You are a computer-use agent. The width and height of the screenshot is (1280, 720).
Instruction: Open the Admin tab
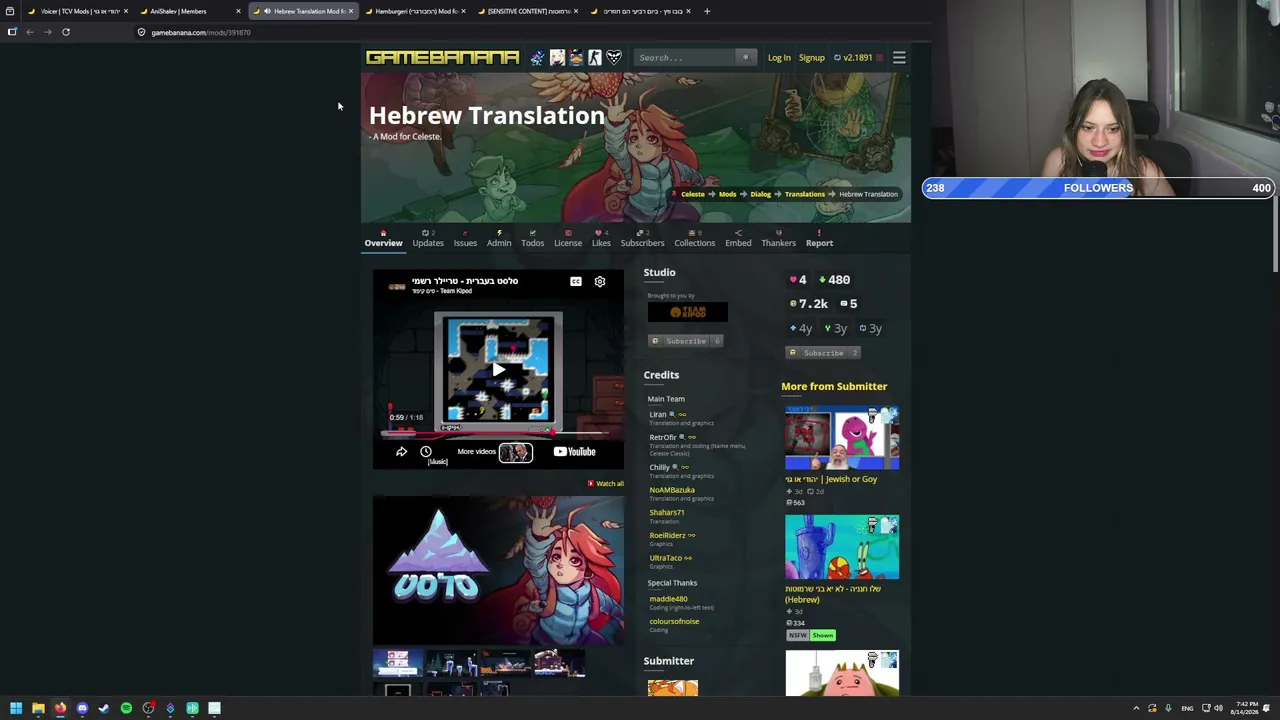tap(499, 239)
